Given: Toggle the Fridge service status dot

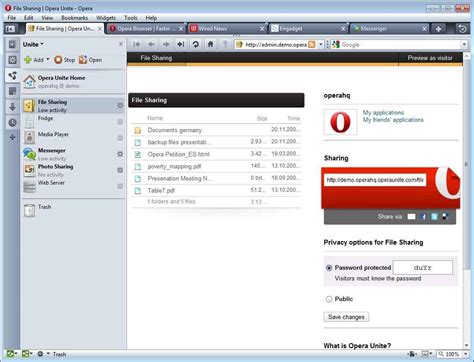Looking at the screenshot, I should [120, 122].
